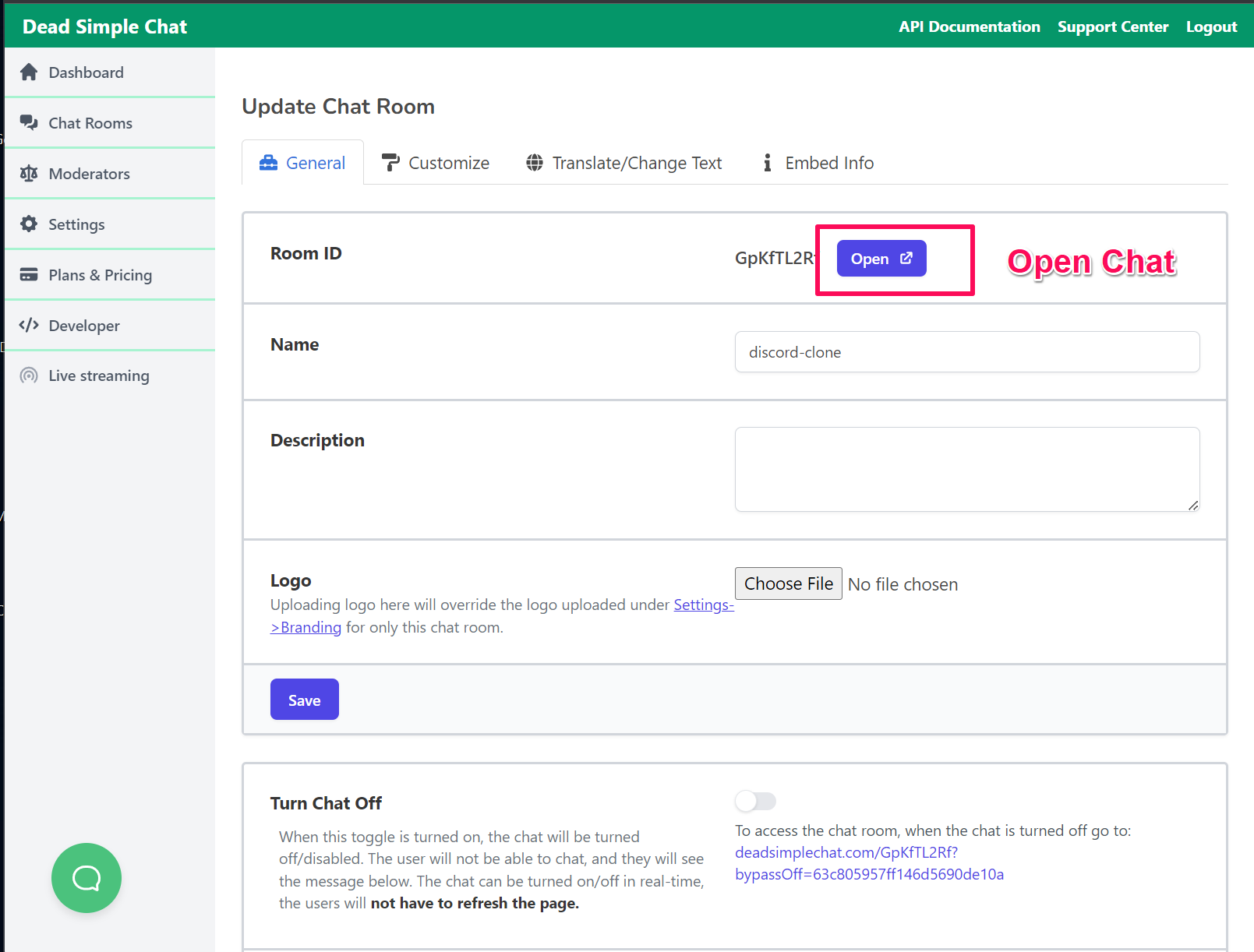Open Chat Rooms in the sidebar

[x=110, y=123]
